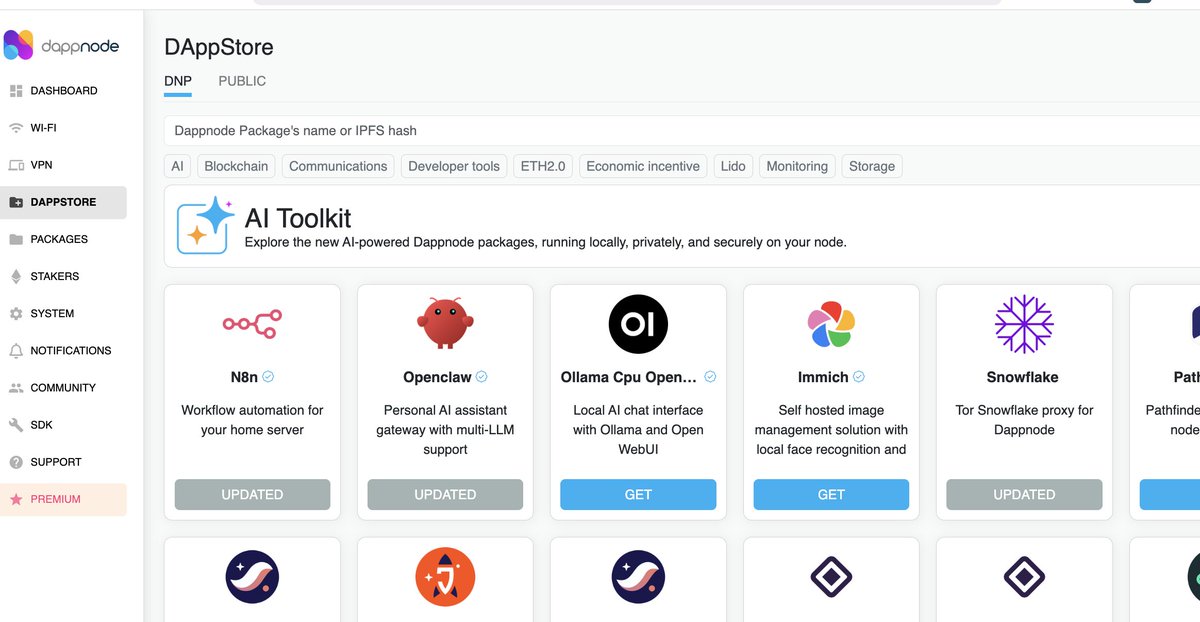Click the Dappnode logo
This screenshot has height=622, width=1200.
point(61,45)
